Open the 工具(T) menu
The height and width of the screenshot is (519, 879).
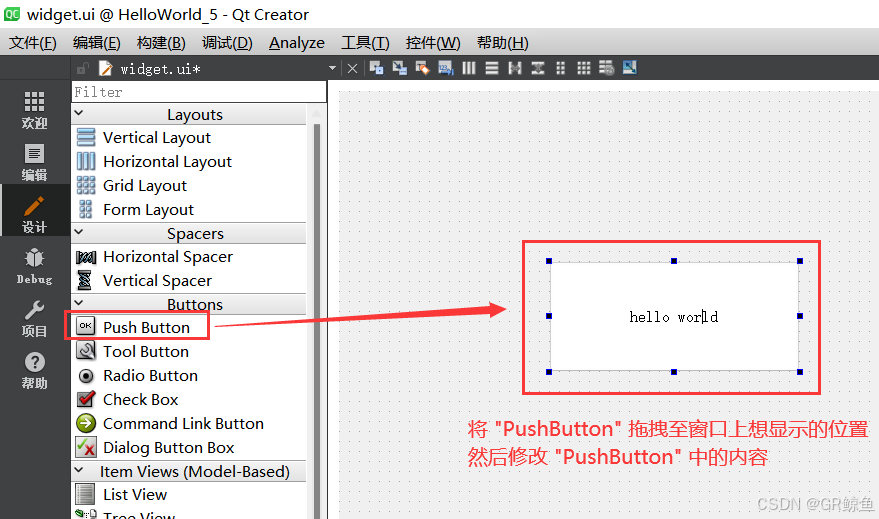[x=365, y=43]
